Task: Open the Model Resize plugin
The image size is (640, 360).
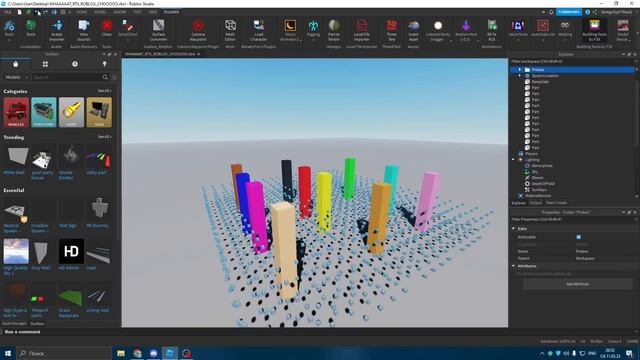Action: pyautogui.click(x=622, y=30)
